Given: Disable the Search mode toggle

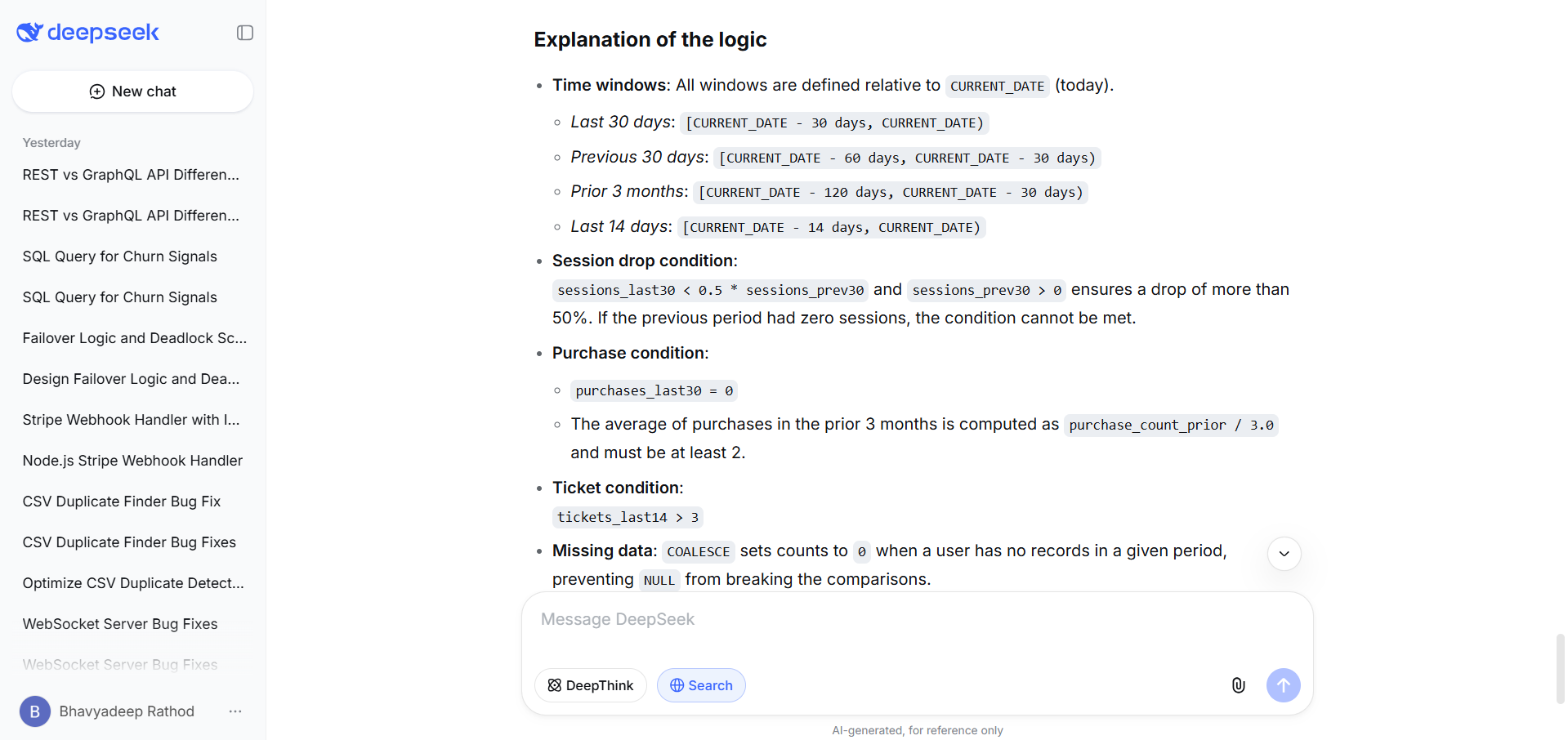Looking at the screenshot, I should 700,685.
